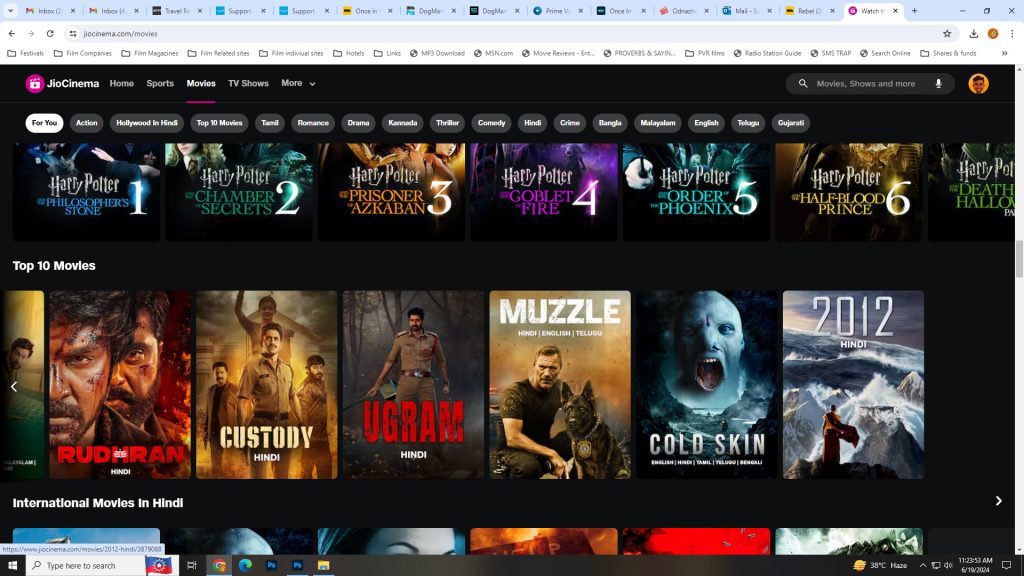Select the For You filter
This screenshot has height=576, width=1024.
pyautogui.click(x=44, y=123)
